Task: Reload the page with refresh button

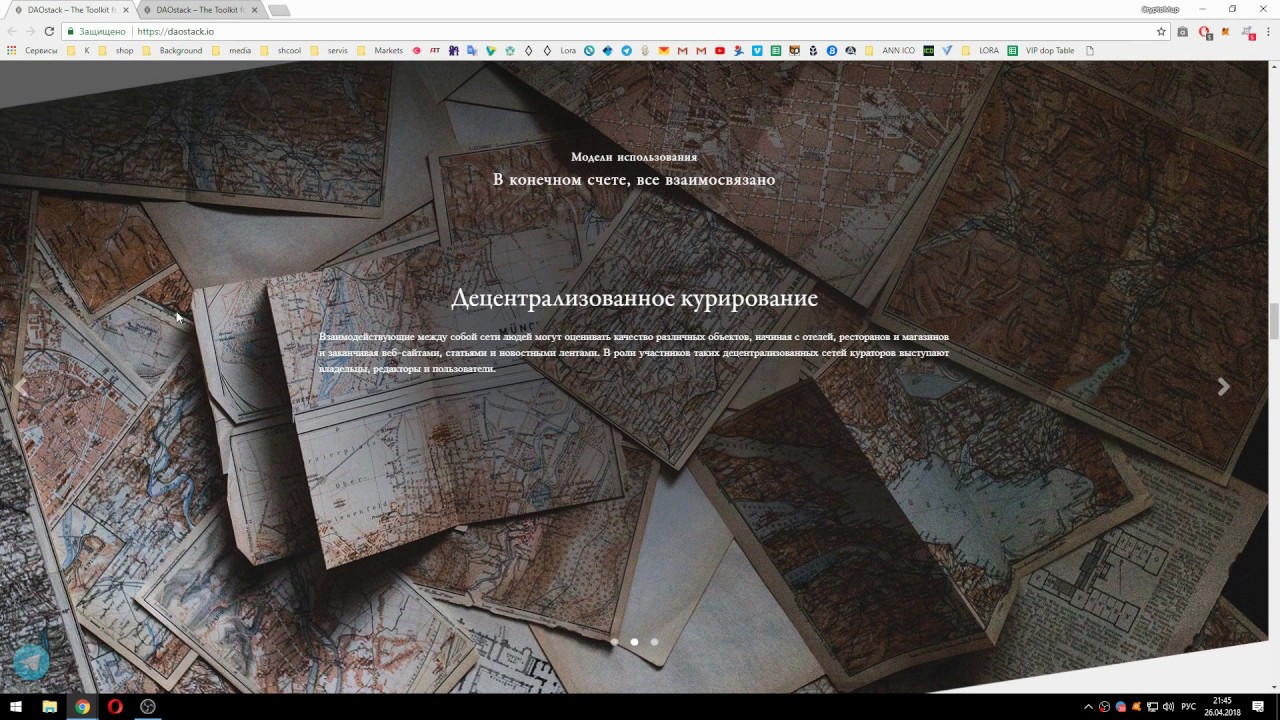Action: (x=49, y=31)
